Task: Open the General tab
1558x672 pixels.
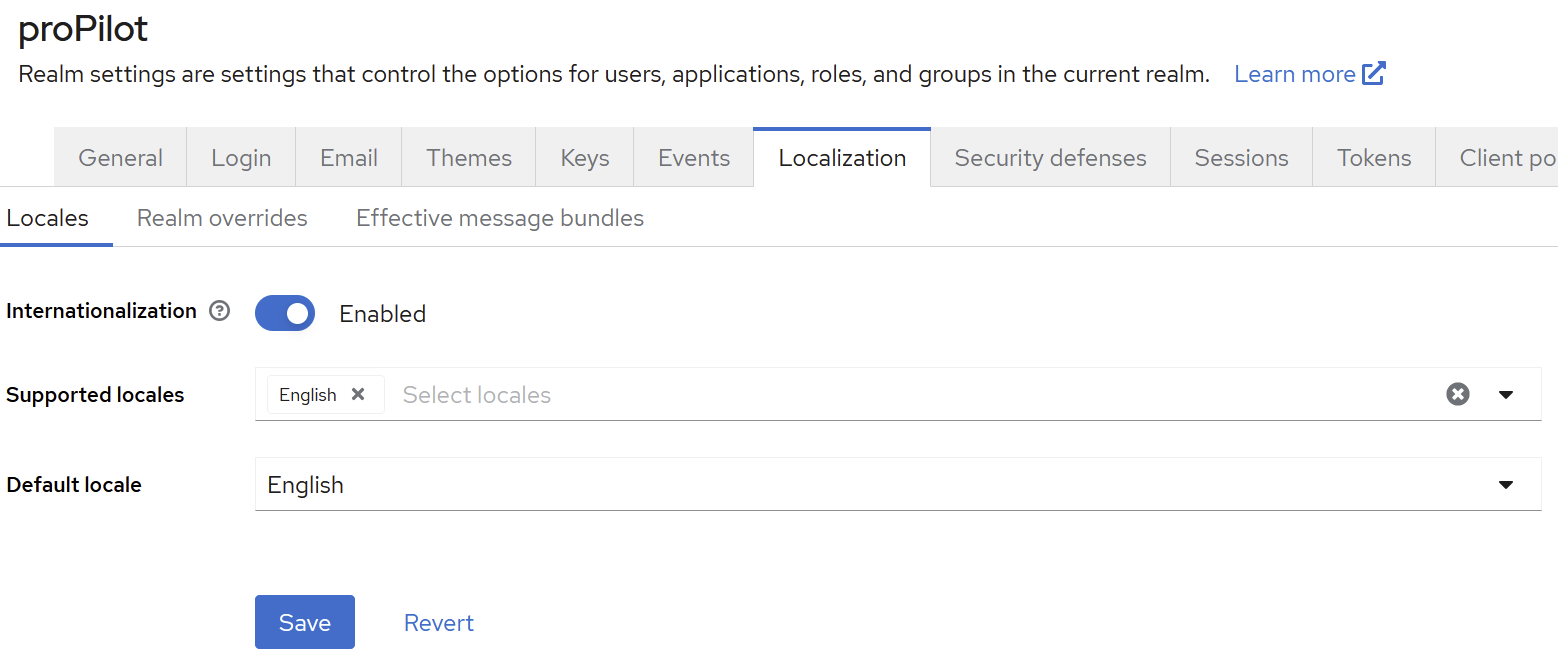Action: (x=120, y=158)
